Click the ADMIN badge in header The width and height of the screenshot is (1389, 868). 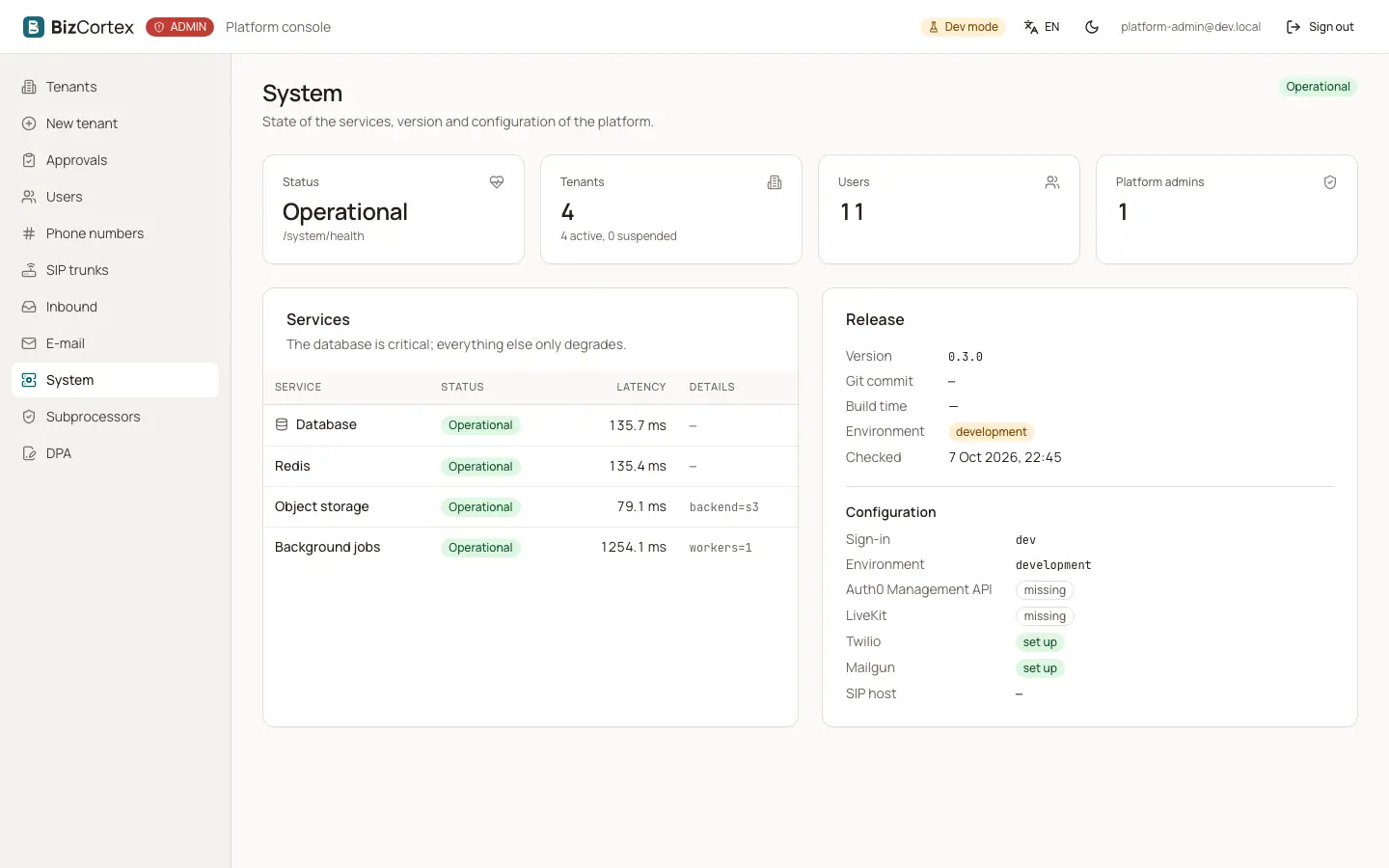pyautogui.click(x=179, y=27)
